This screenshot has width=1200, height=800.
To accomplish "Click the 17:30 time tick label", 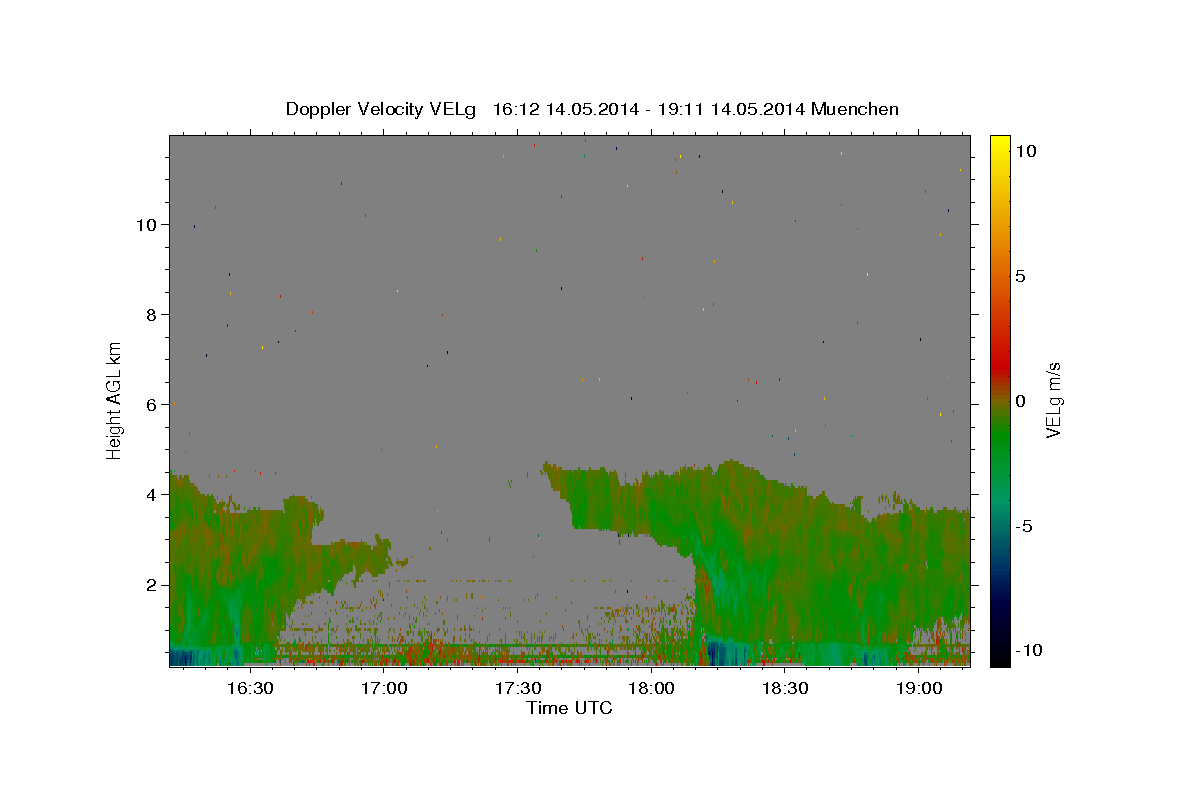I will pos(518,689).
